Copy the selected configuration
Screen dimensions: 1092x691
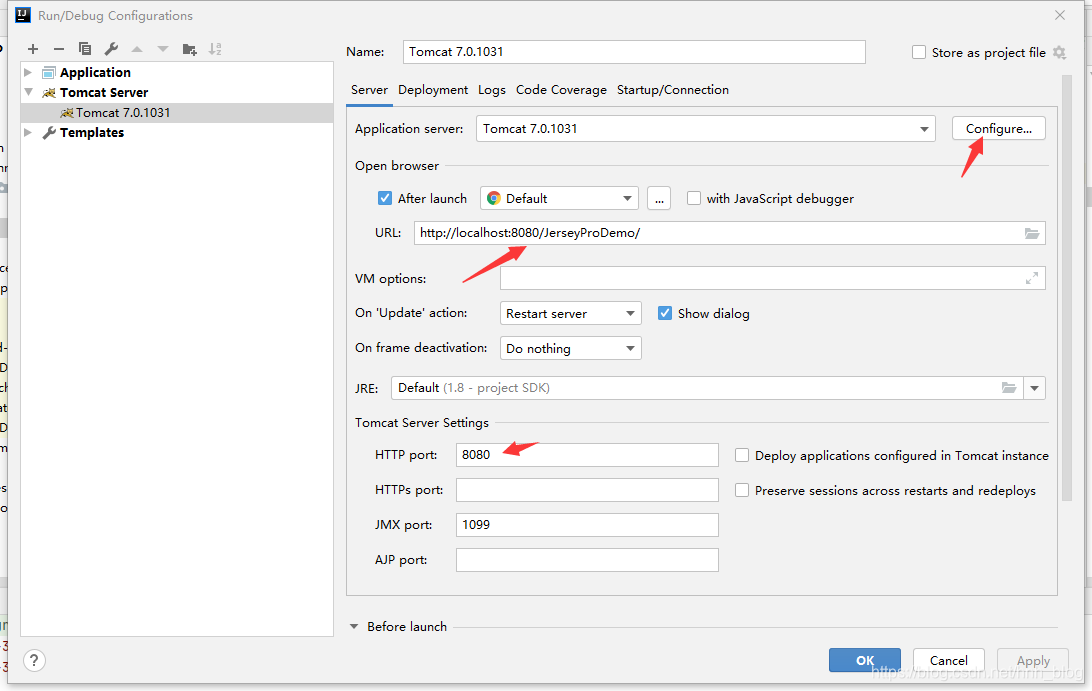click(x=85, y=49)
